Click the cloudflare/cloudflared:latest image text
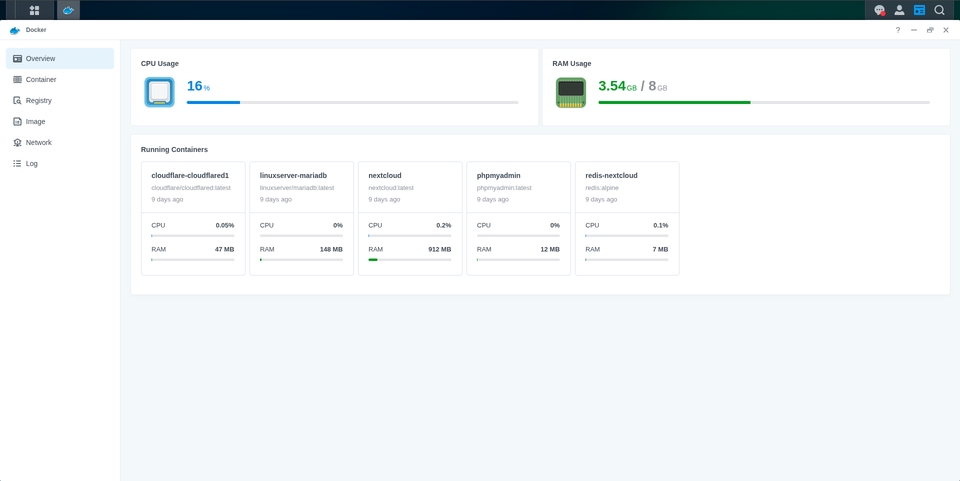Viewport: 960px width, 481px height. 191,188
